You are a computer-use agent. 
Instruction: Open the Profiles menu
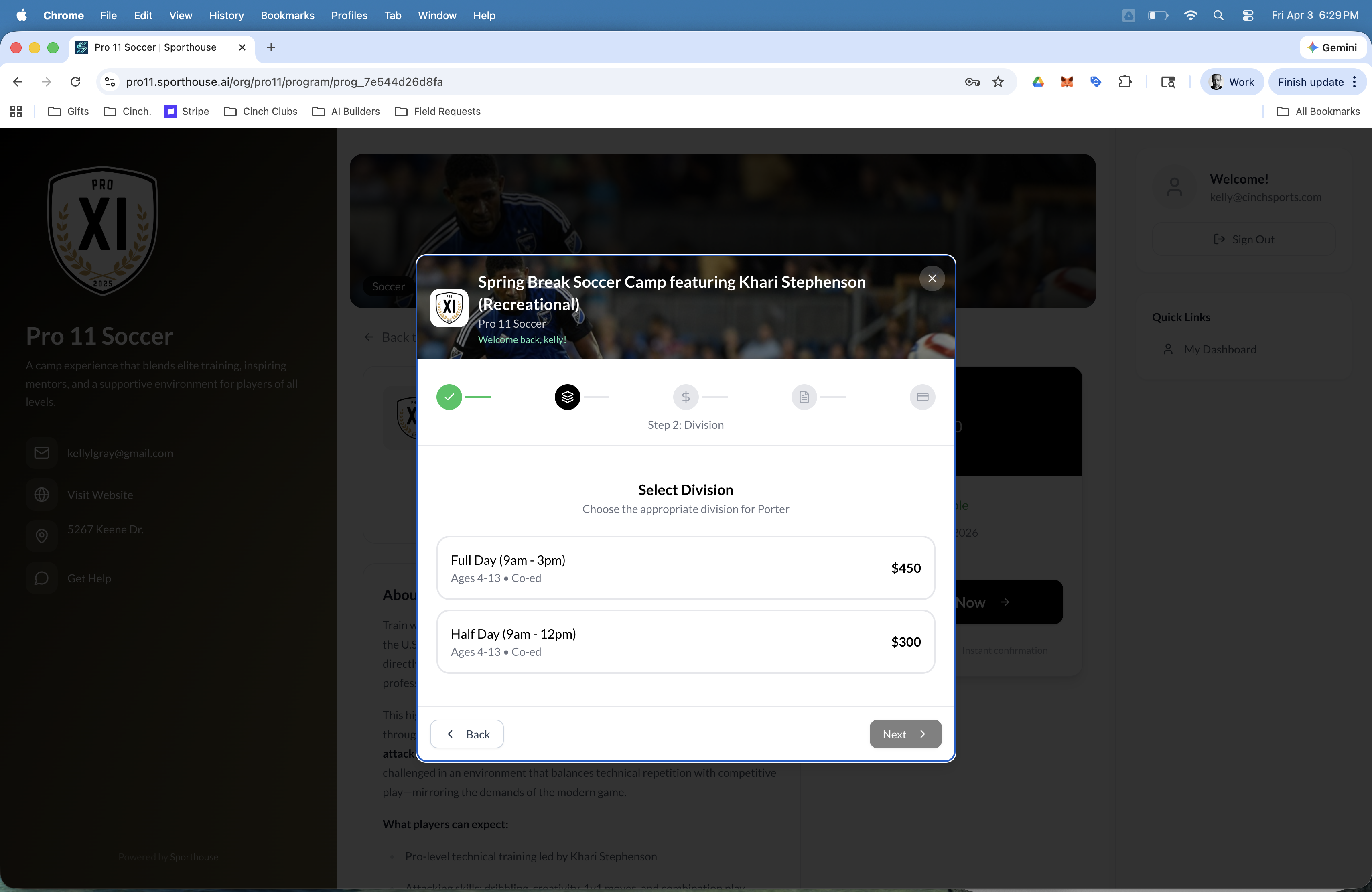coord(349,16)
